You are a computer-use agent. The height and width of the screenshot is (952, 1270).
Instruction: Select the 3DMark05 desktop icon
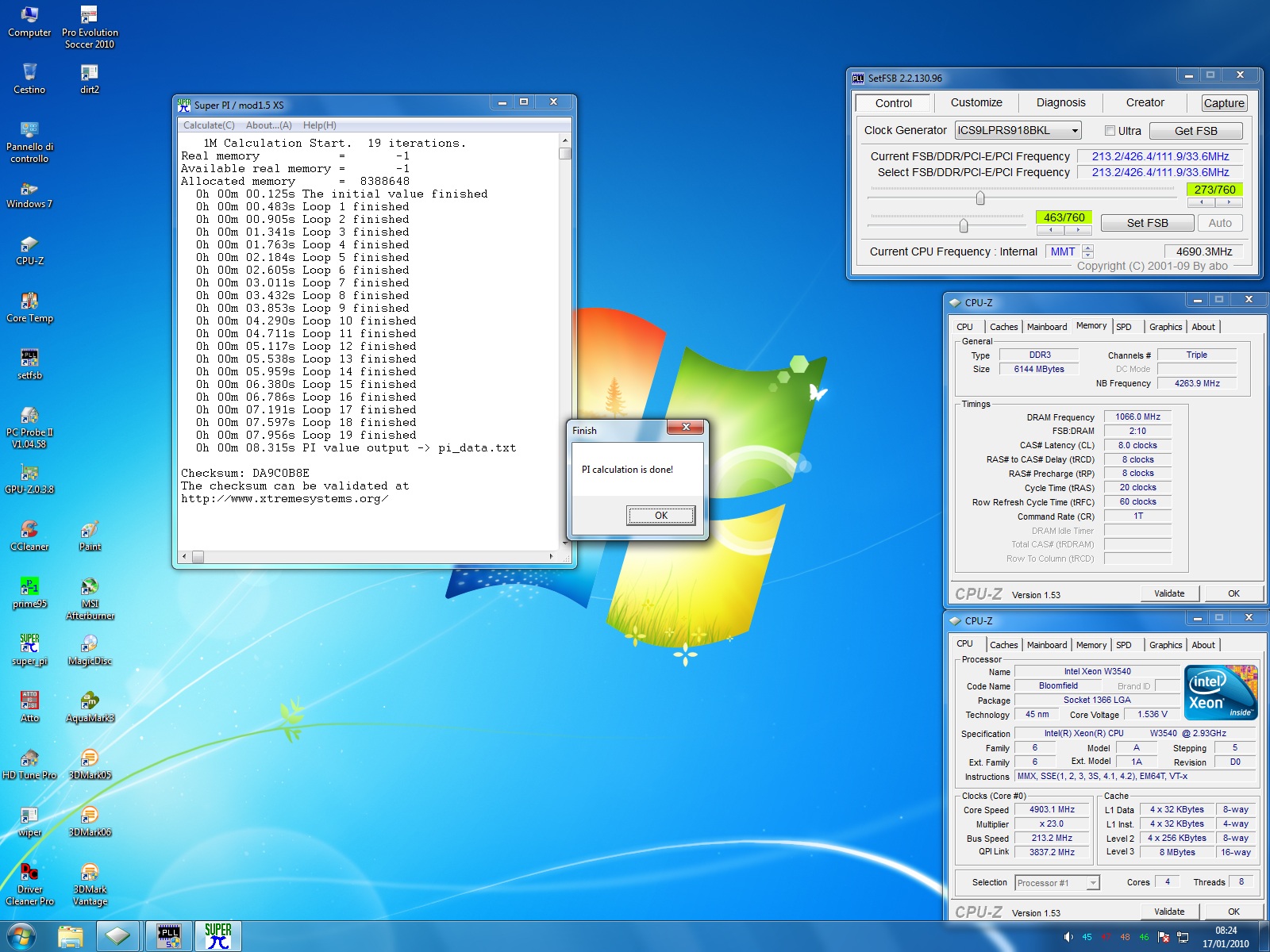tap(90, 765)
